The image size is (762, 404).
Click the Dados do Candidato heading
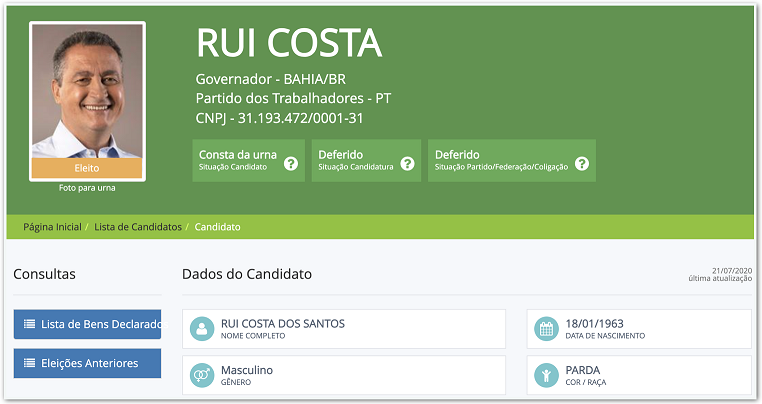[247, 274]
